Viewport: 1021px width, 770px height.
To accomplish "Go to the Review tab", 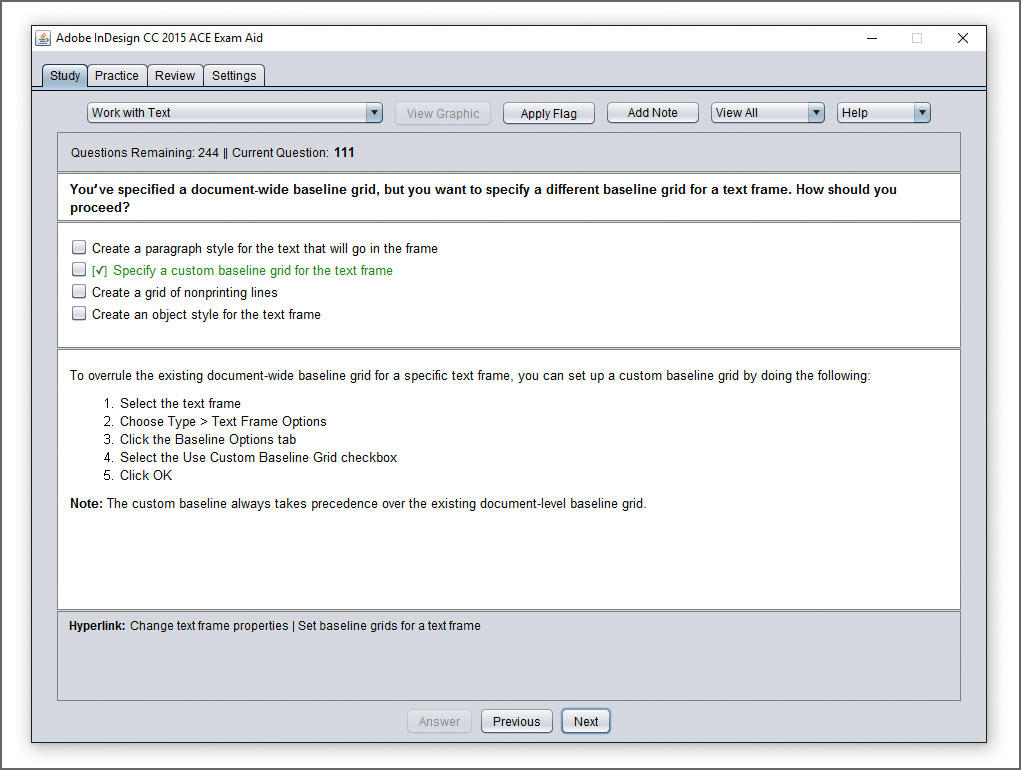I will pos(175,76).
